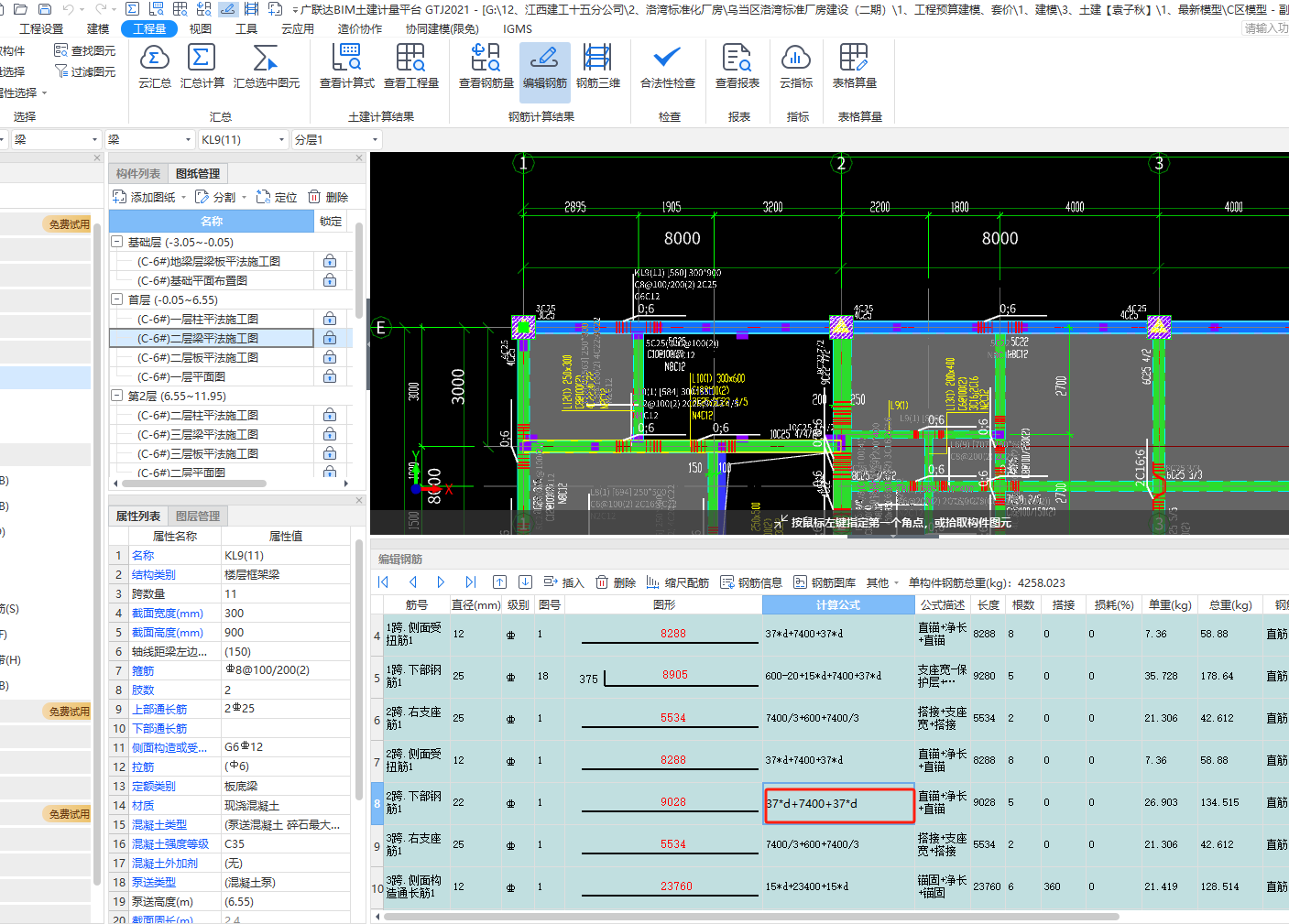The height and width of the screenshot is (924, 1289).
Task: Click 查找图元 find element
Action: coord(85,50)
